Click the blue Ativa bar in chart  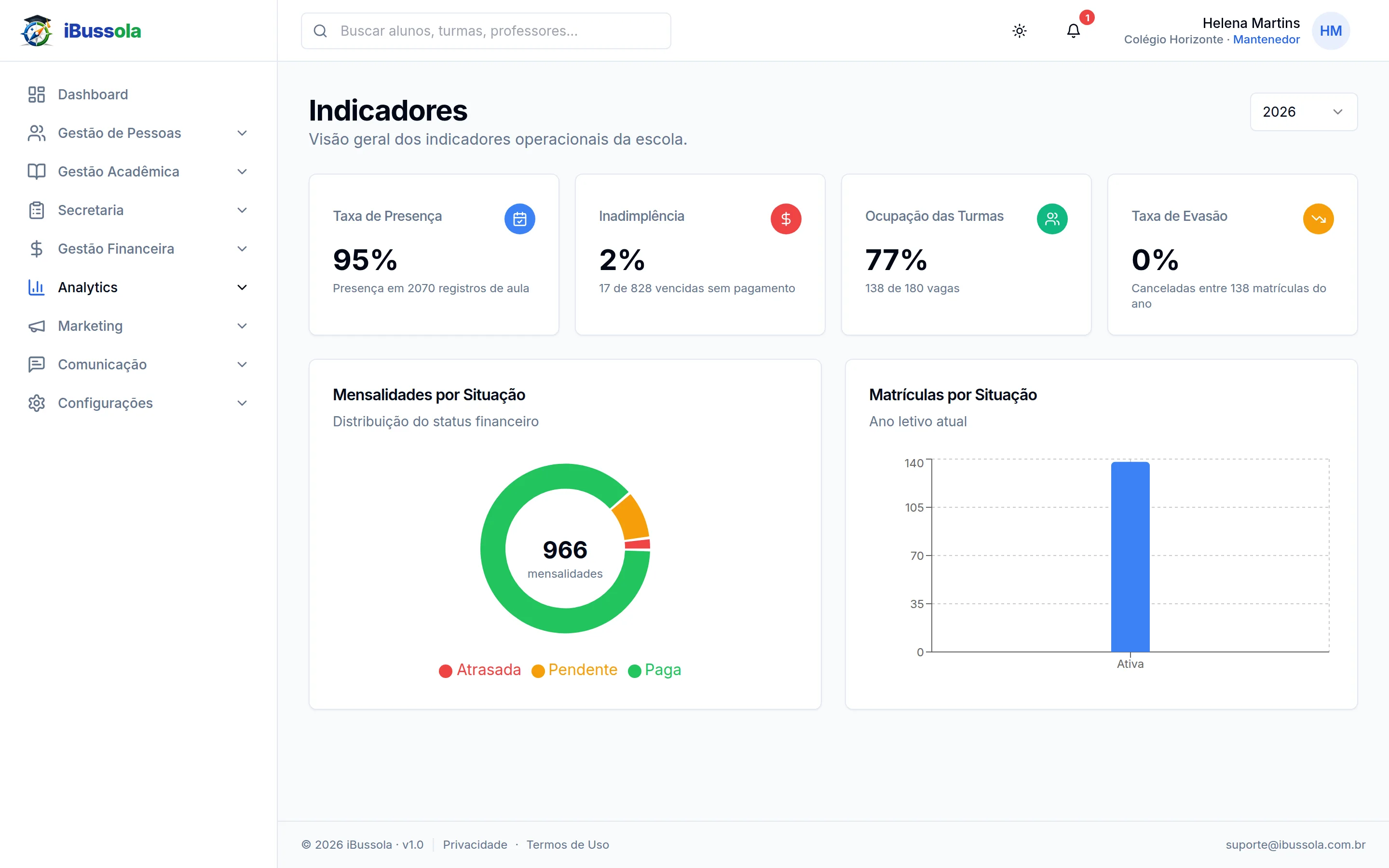coord(1130,557)
